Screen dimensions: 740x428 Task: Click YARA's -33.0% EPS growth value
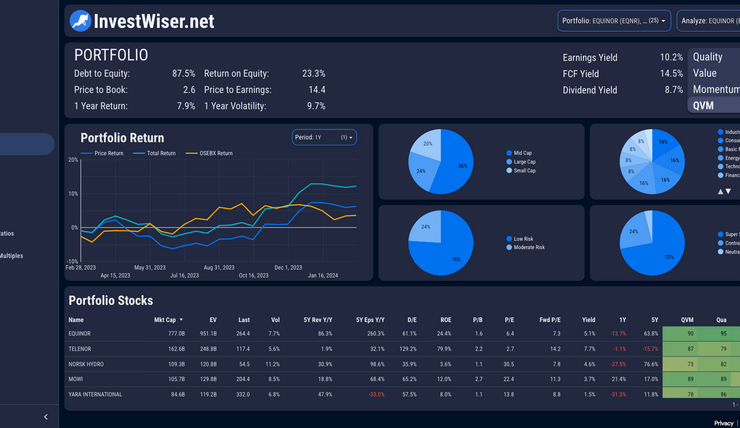(x=377, y=394)
